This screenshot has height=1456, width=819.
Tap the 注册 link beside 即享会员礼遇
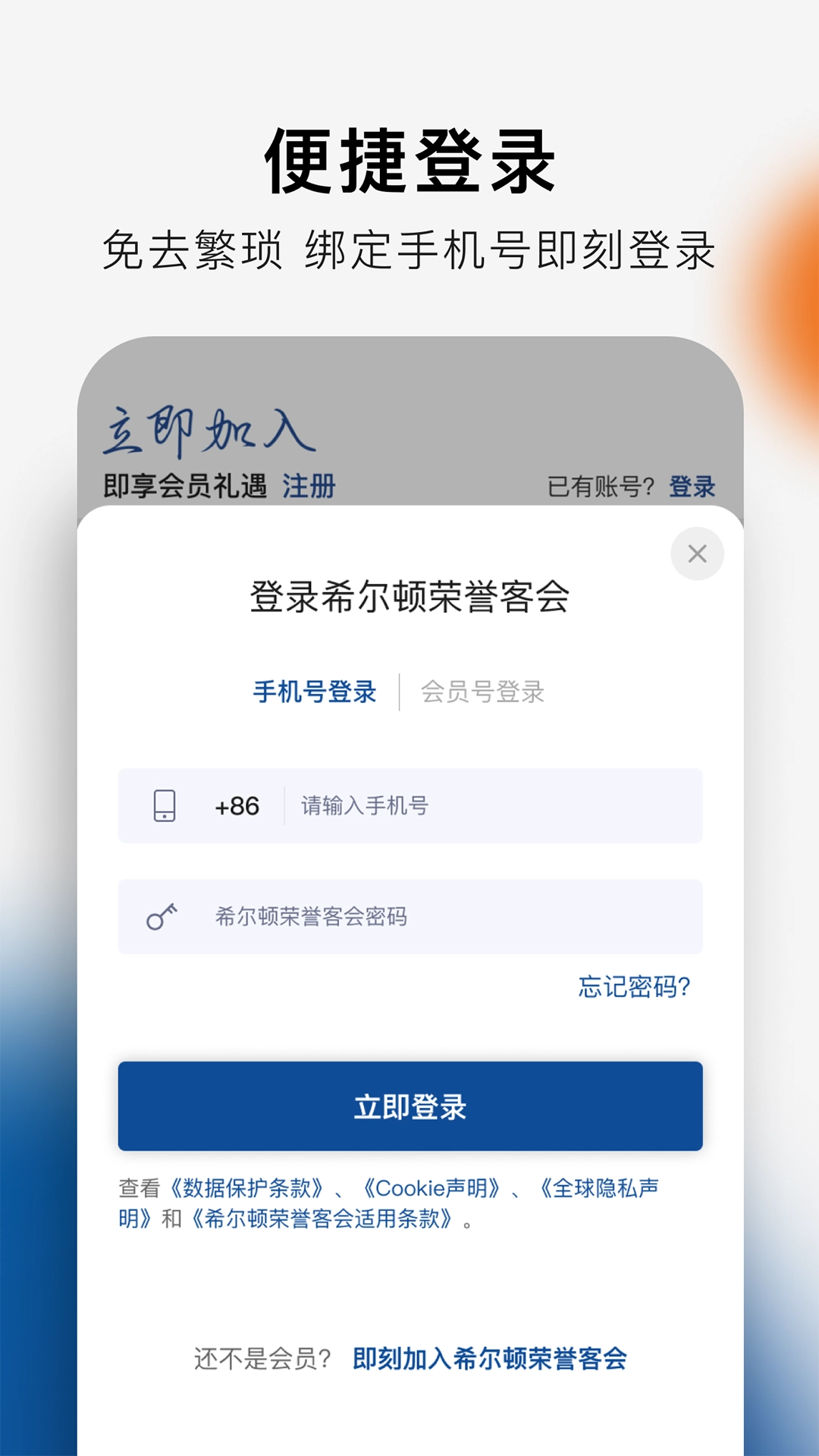(x=309, y=486)
